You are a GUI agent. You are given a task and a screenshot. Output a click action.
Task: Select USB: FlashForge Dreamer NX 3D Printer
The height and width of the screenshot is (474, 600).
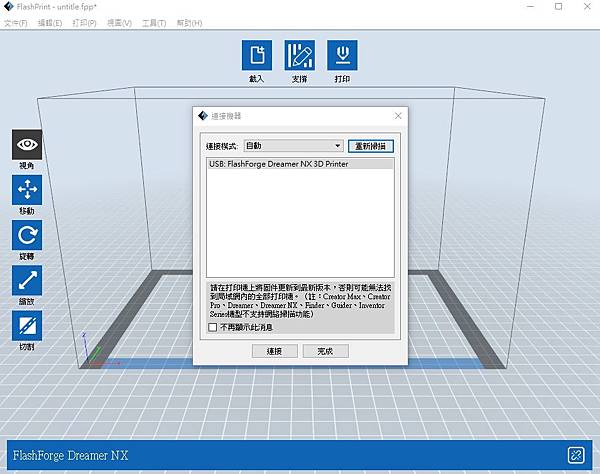click(x=300, y=164)
